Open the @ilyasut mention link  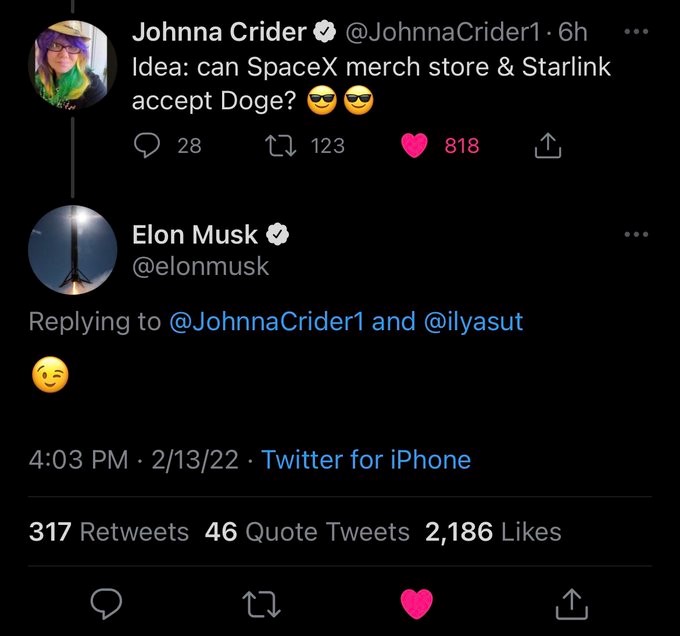click(475, 322)
